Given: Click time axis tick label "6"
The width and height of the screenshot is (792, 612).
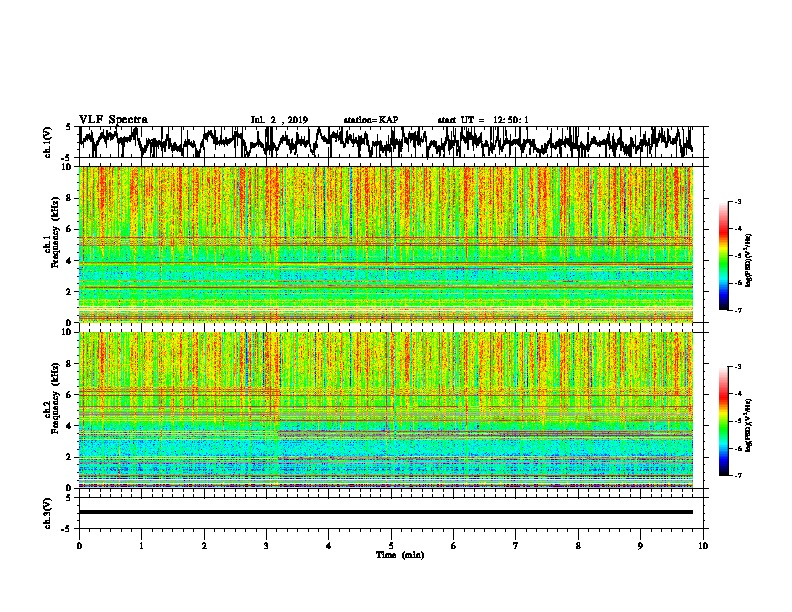Looking at the screenshot, I should 453,546.
